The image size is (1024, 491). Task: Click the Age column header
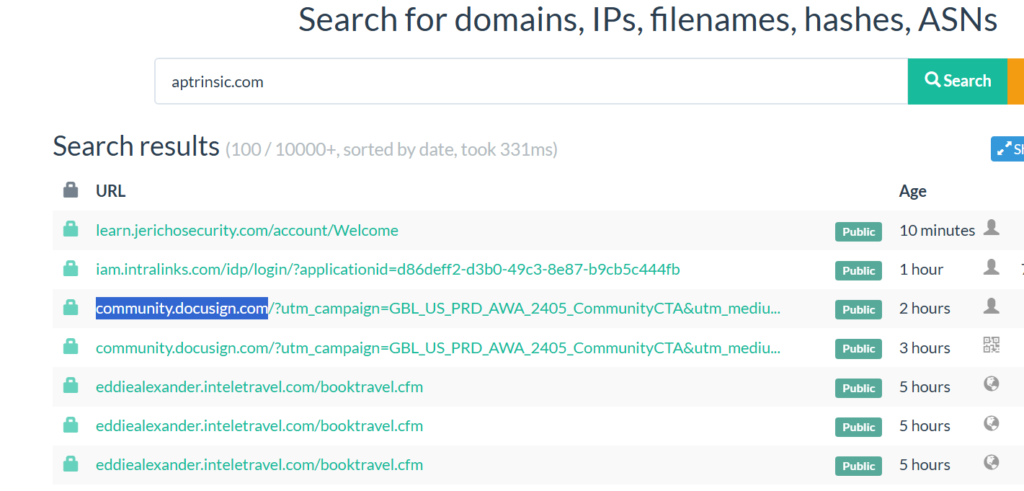[912, 190]
